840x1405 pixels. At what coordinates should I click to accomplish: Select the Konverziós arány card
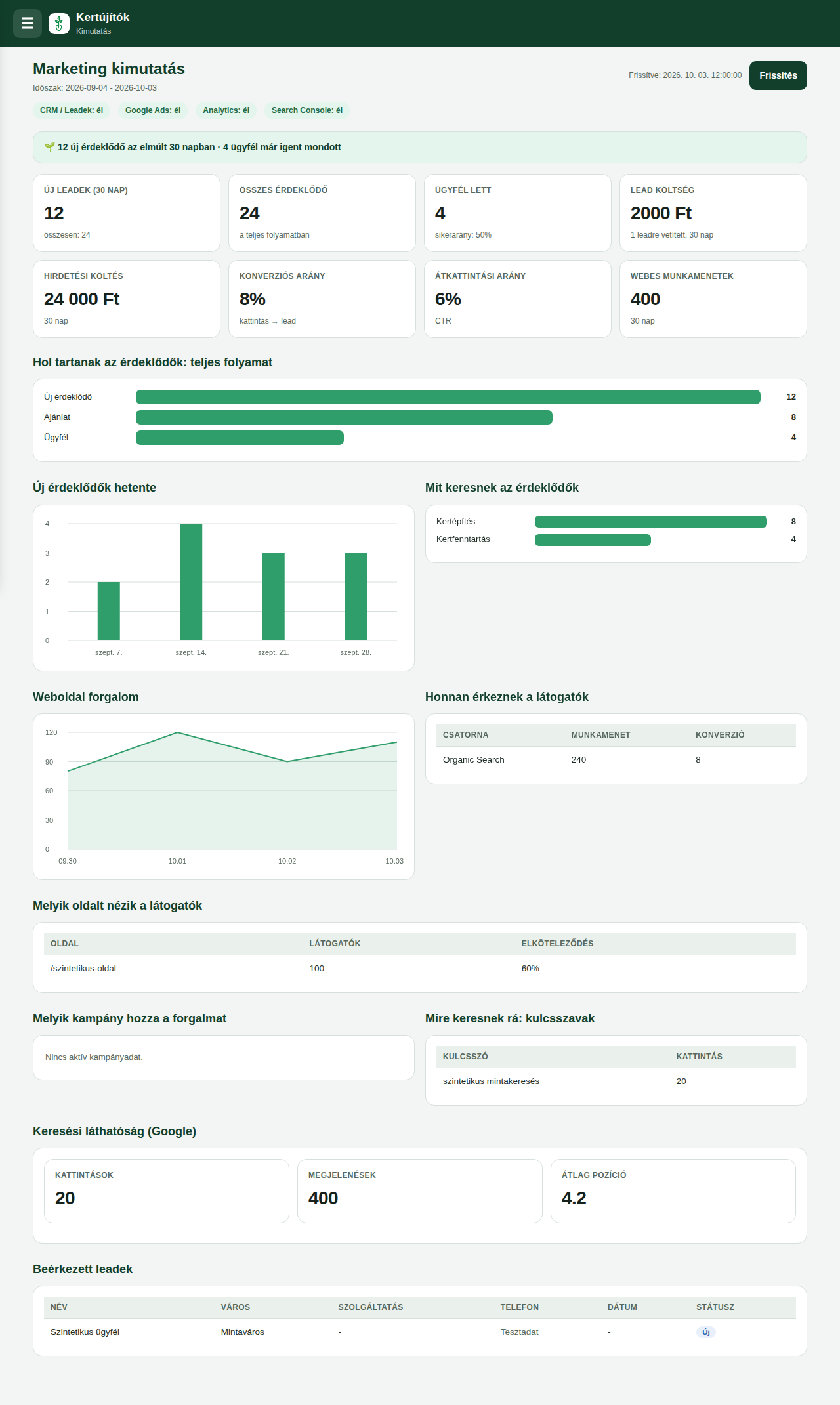click(322, 299)
